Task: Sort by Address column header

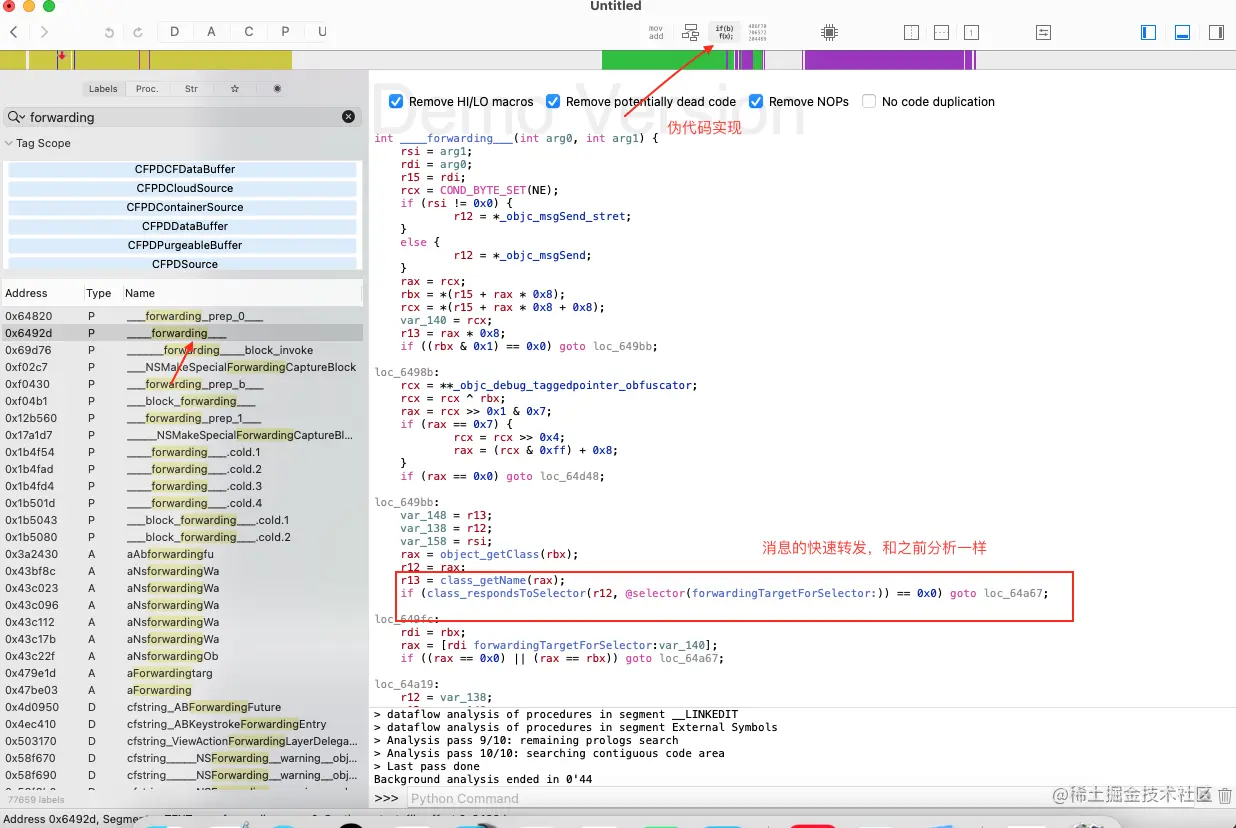Action: tap(41, 293)
